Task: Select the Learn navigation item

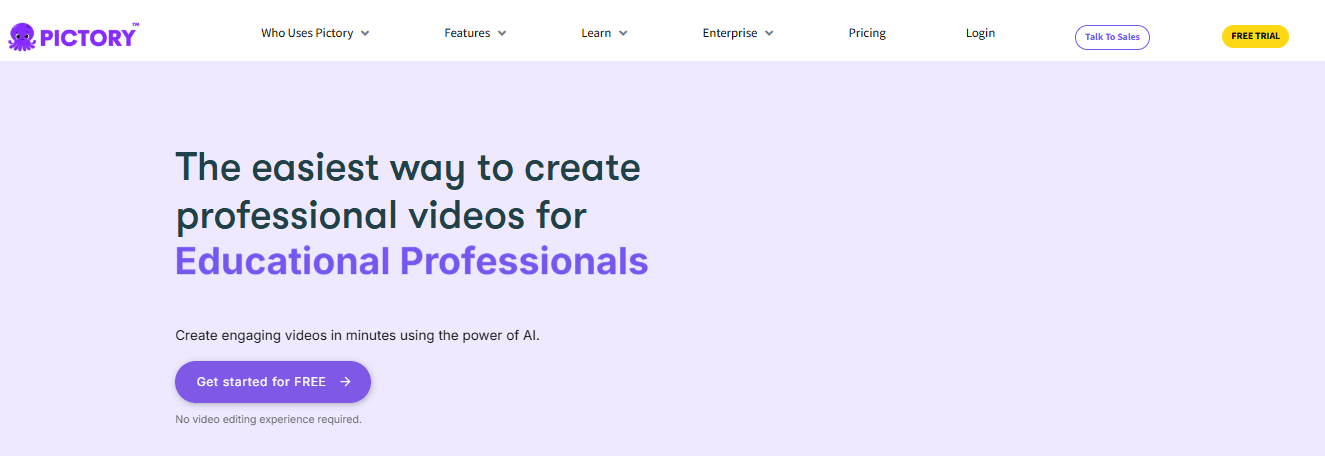Action: tap(596, 33)
